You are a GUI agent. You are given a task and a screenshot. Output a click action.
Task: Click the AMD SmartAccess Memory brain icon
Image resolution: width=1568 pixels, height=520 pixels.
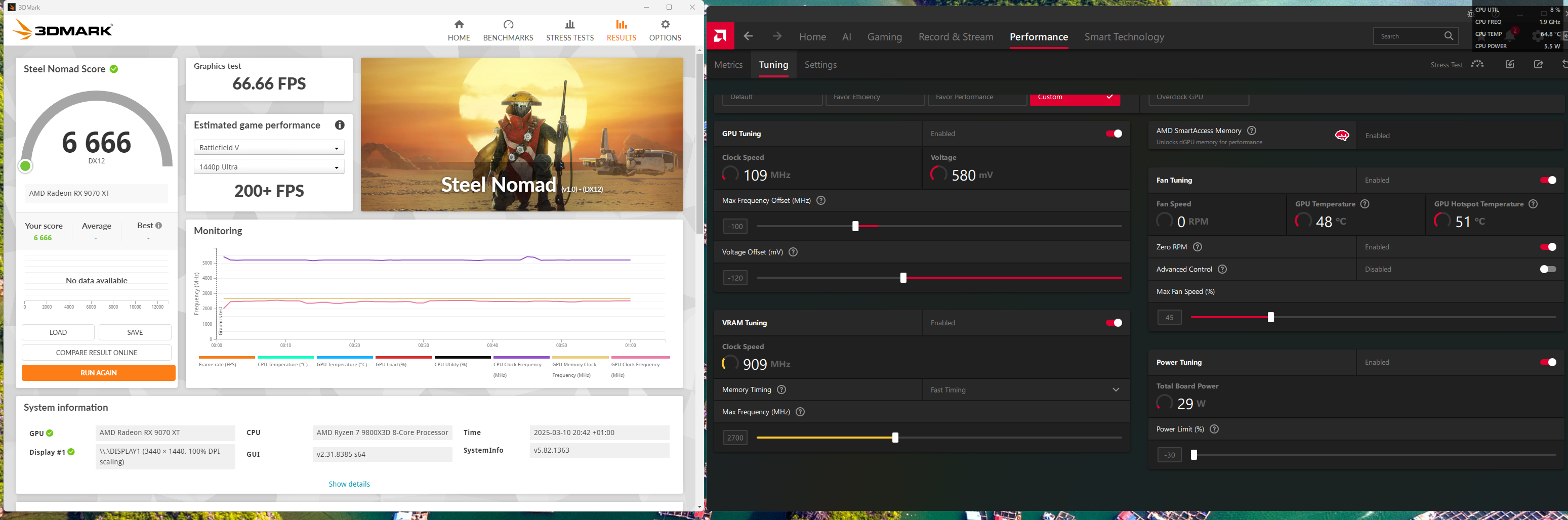[1342, 136]
